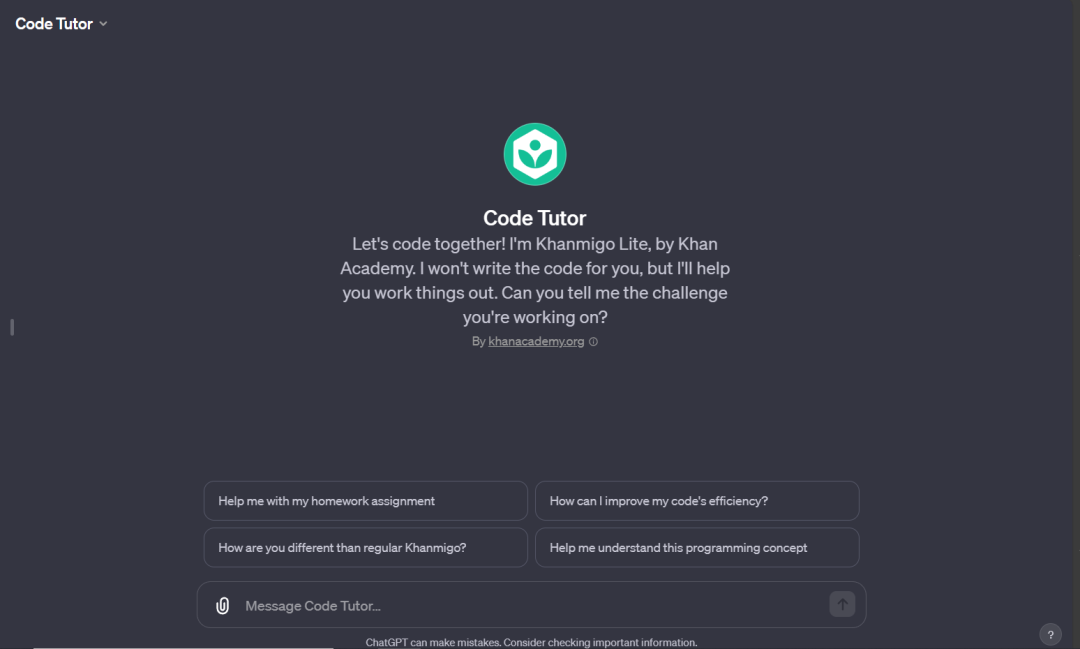Click the info icon next to khanacademy.org
The width and height of the screenshot is (1080, 649).
click(x=593, y=341)
